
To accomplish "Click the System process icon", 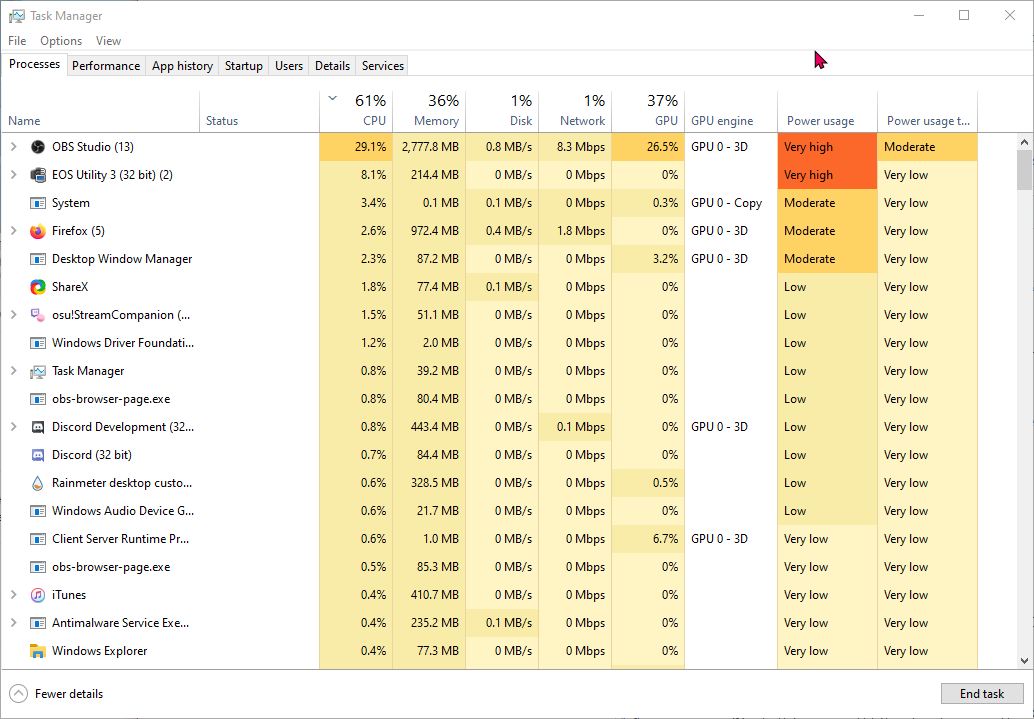I will 38,203.
